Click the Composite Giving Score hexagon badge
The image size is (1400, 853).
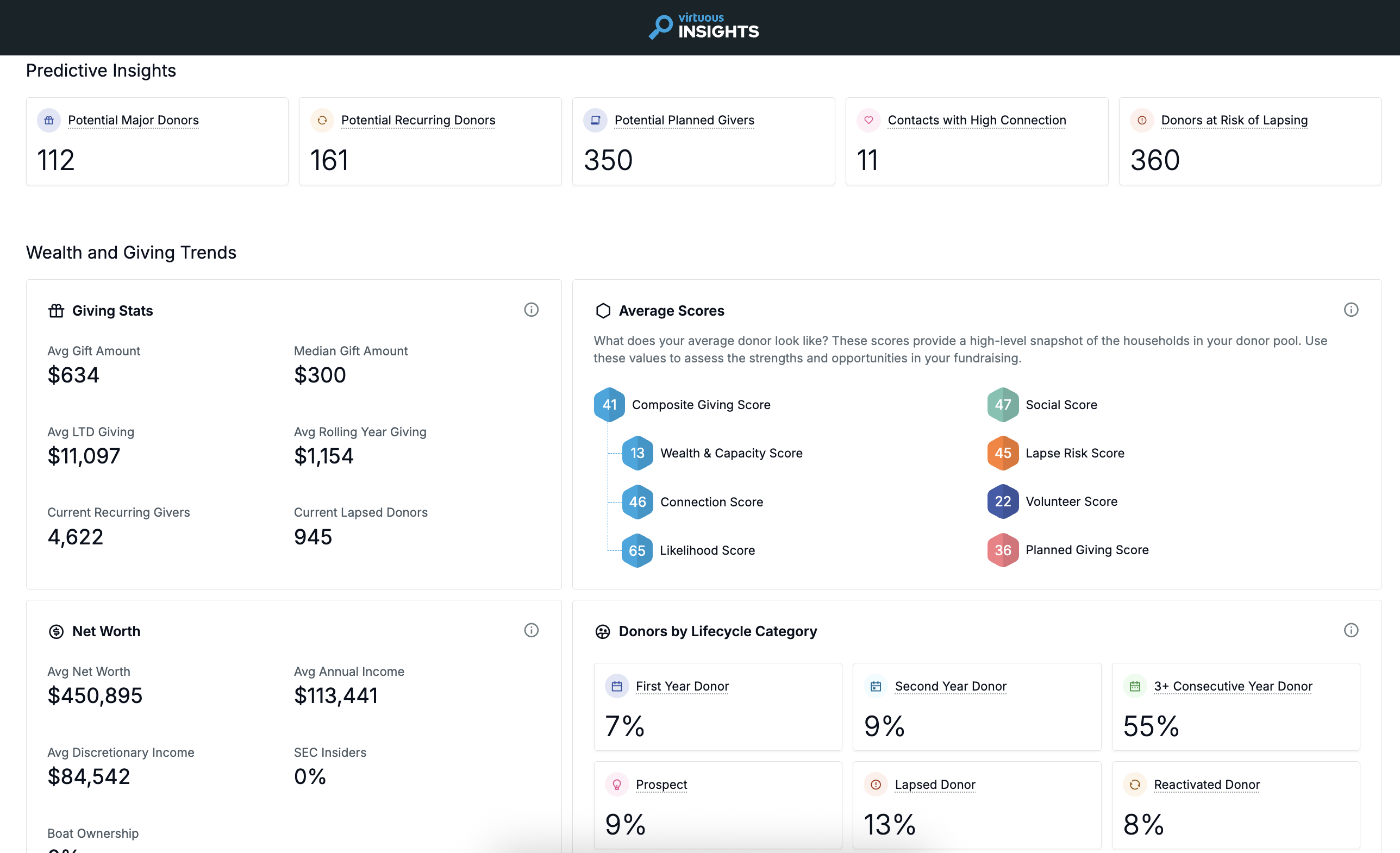tap(609, 404)
